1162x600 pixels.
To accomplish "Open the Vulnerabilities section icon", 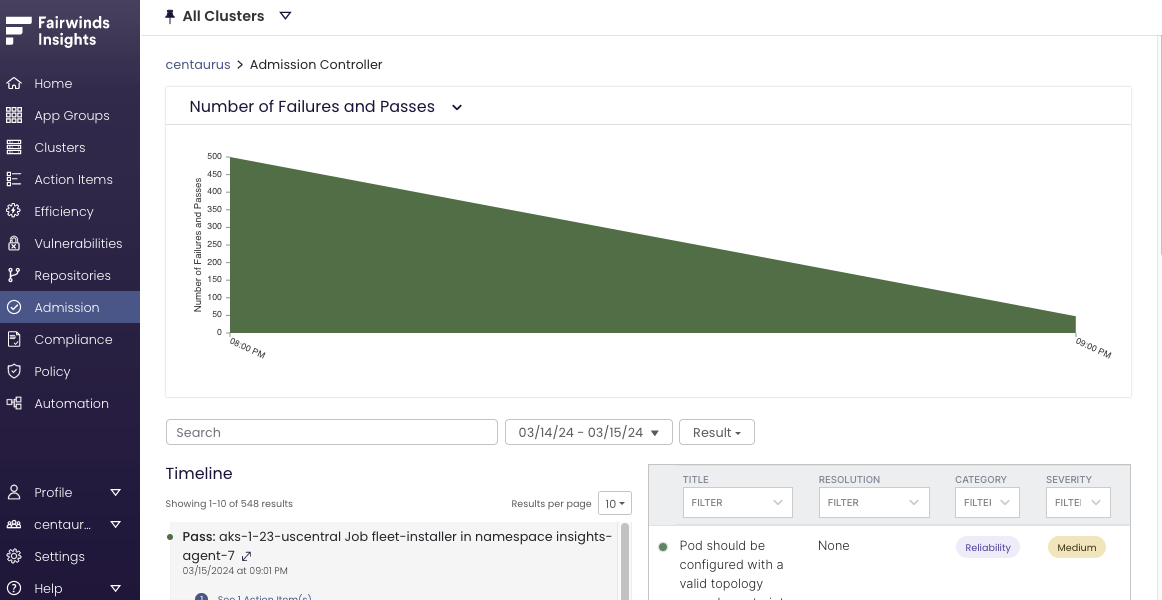I will [14, 243].
